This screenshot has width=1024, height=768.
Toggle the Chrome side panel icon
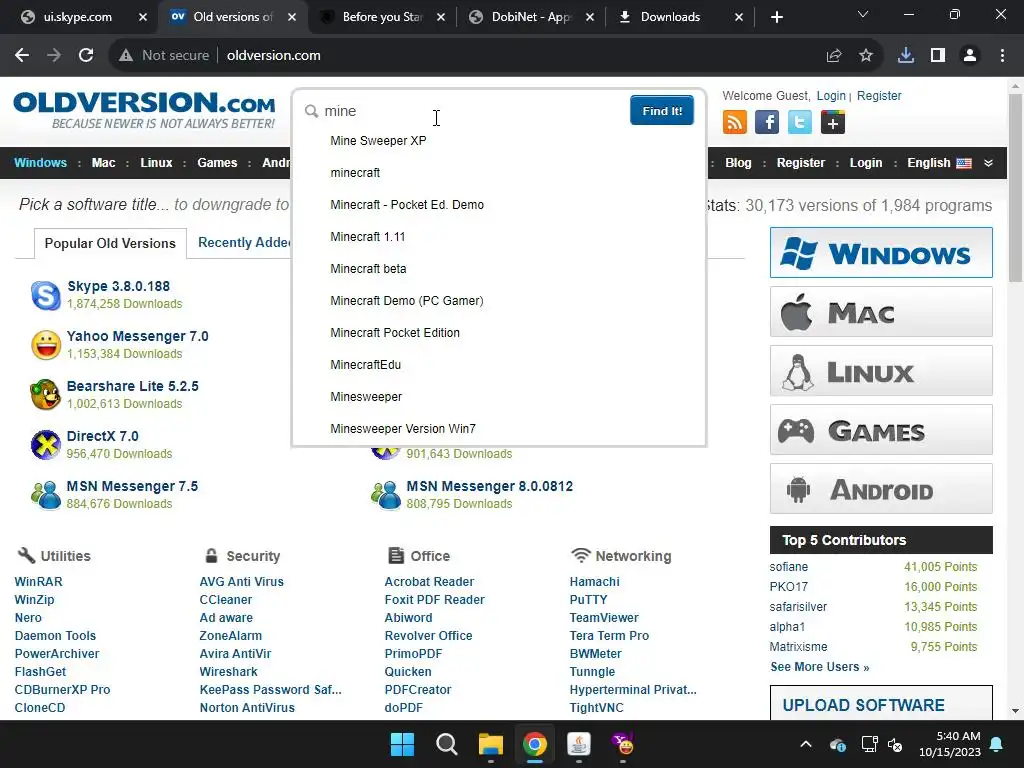click(938, 56)
